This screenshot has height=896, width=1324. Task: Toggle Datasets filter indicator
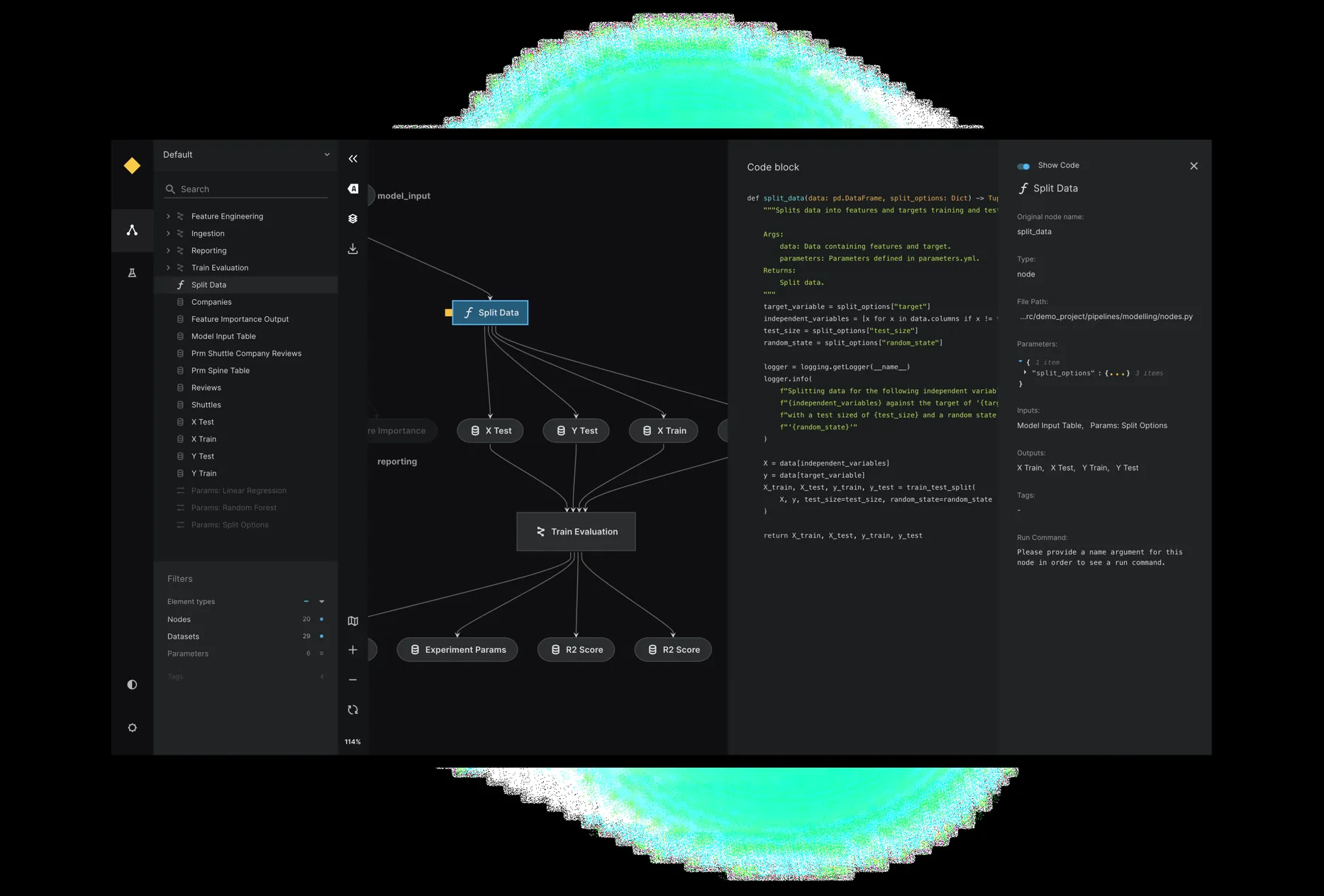pos(321,637)
